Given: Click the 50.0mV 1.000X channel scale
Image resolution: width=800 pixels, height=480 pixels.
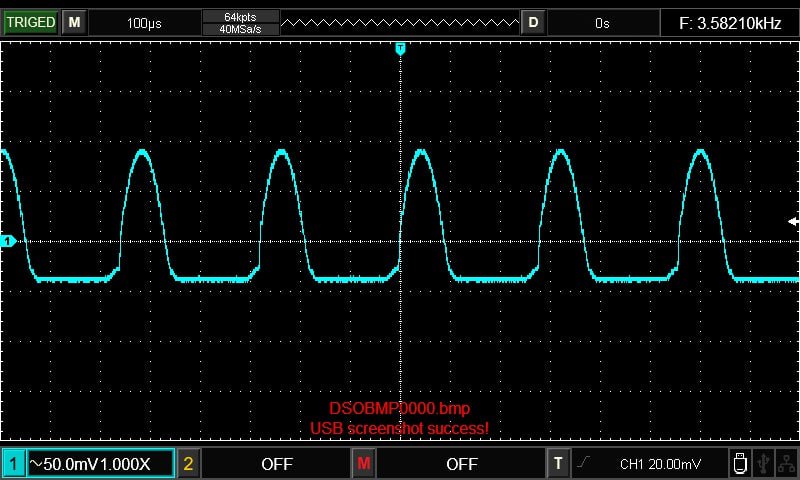Looking at the screenshot, I should 97,464.
